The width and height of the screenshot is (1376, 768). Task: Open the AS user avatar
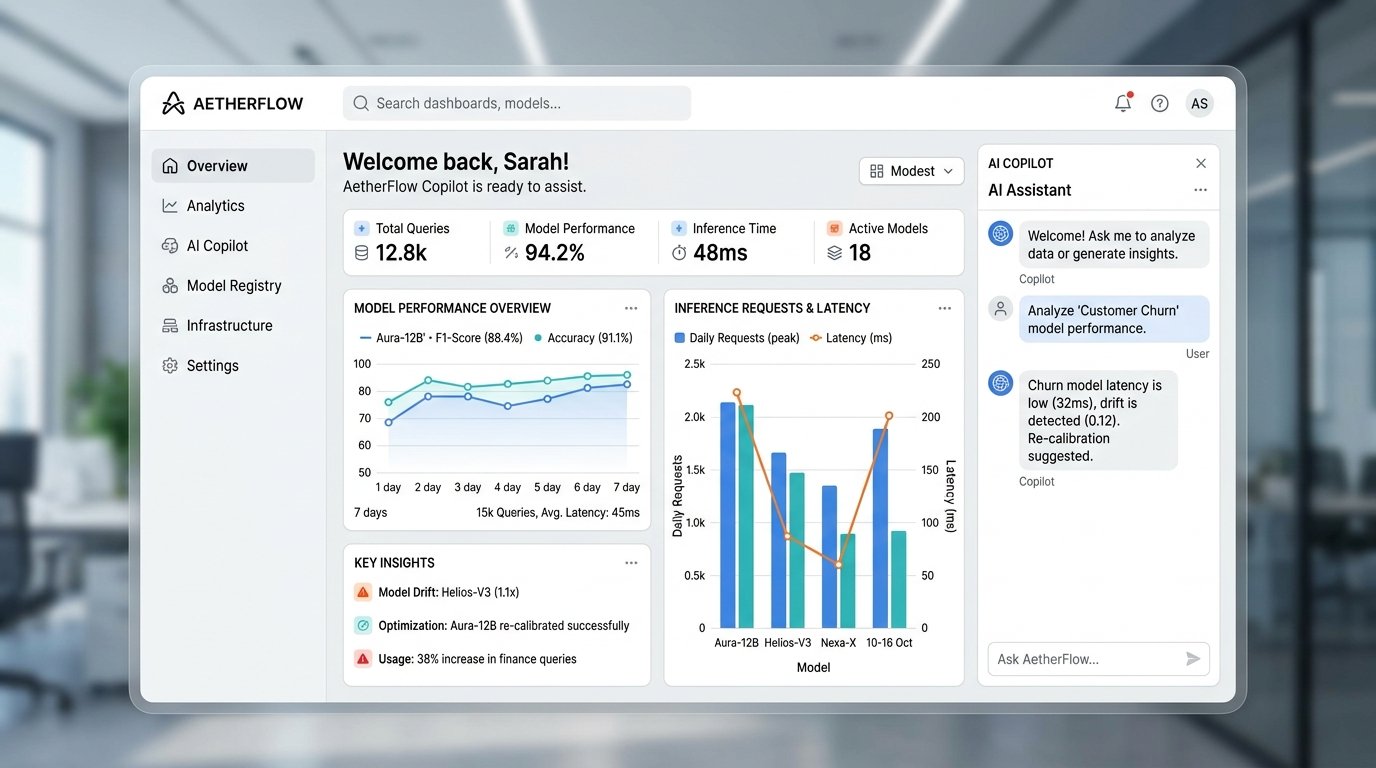(1199, 103)
